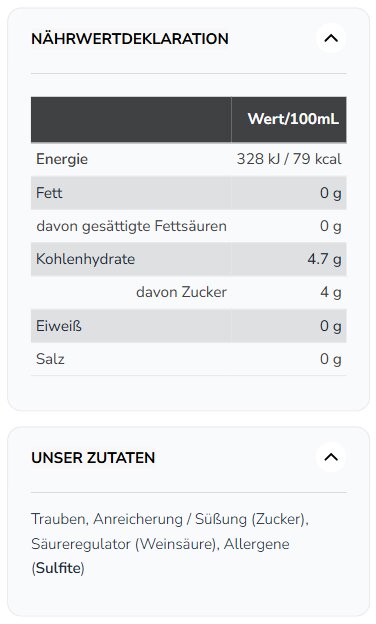Image resolution: width=376 pixels, height=624 pixels.
Task: Select the 4.7 g Kohlenhydrate value
Action: (x=324, y=259)
